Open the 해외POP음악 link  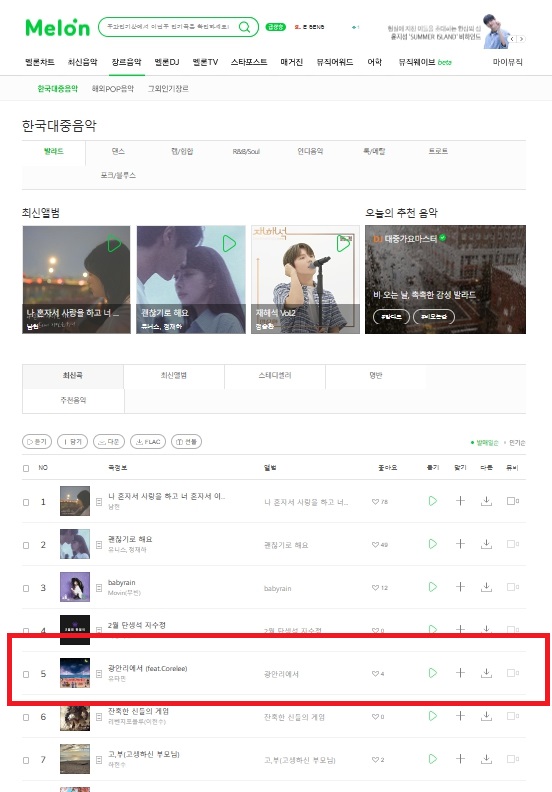[113, 88]
